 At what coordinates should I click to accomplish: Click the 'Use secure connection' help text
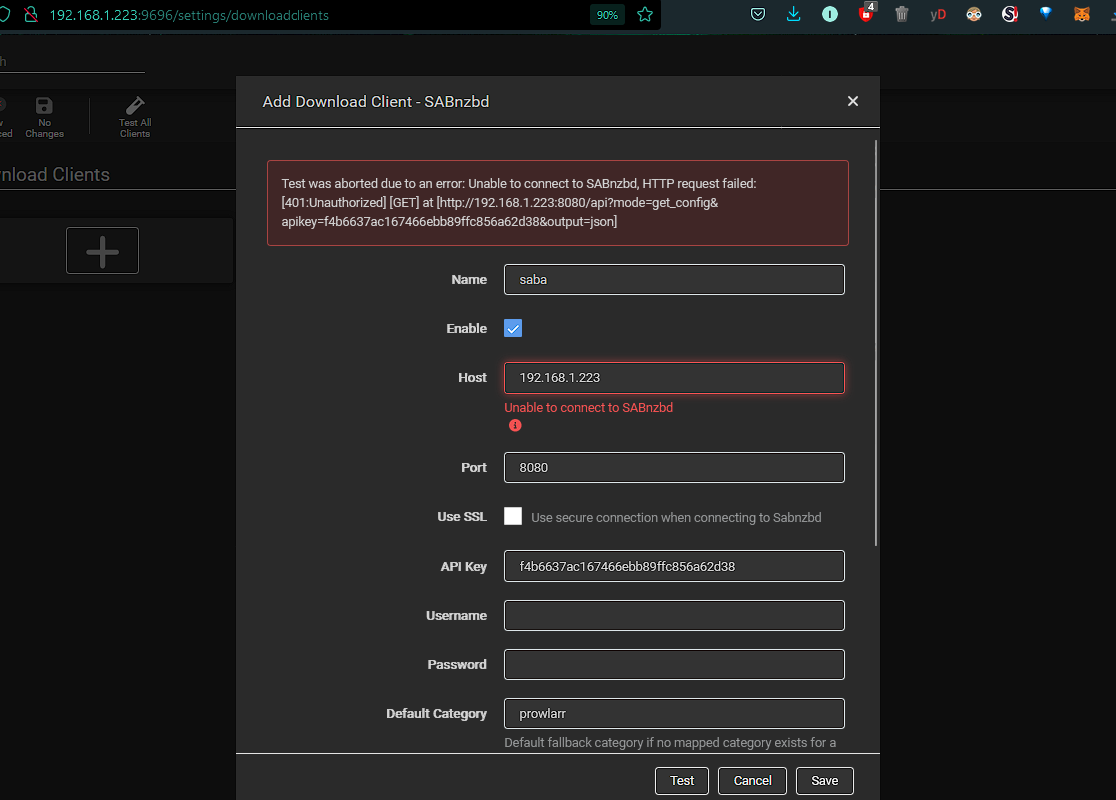pos(676,517)
